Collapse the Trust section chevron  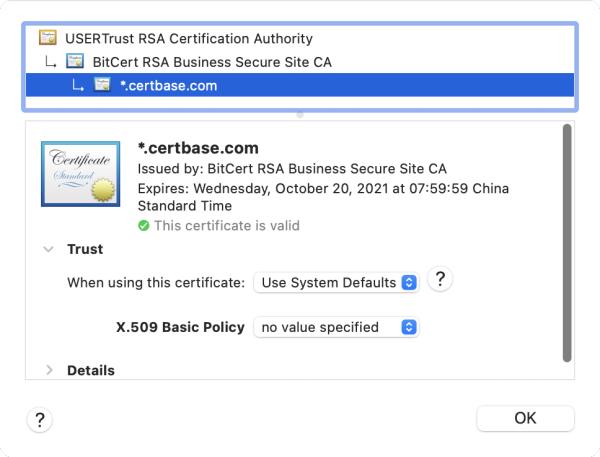click(x=48, y=250)
